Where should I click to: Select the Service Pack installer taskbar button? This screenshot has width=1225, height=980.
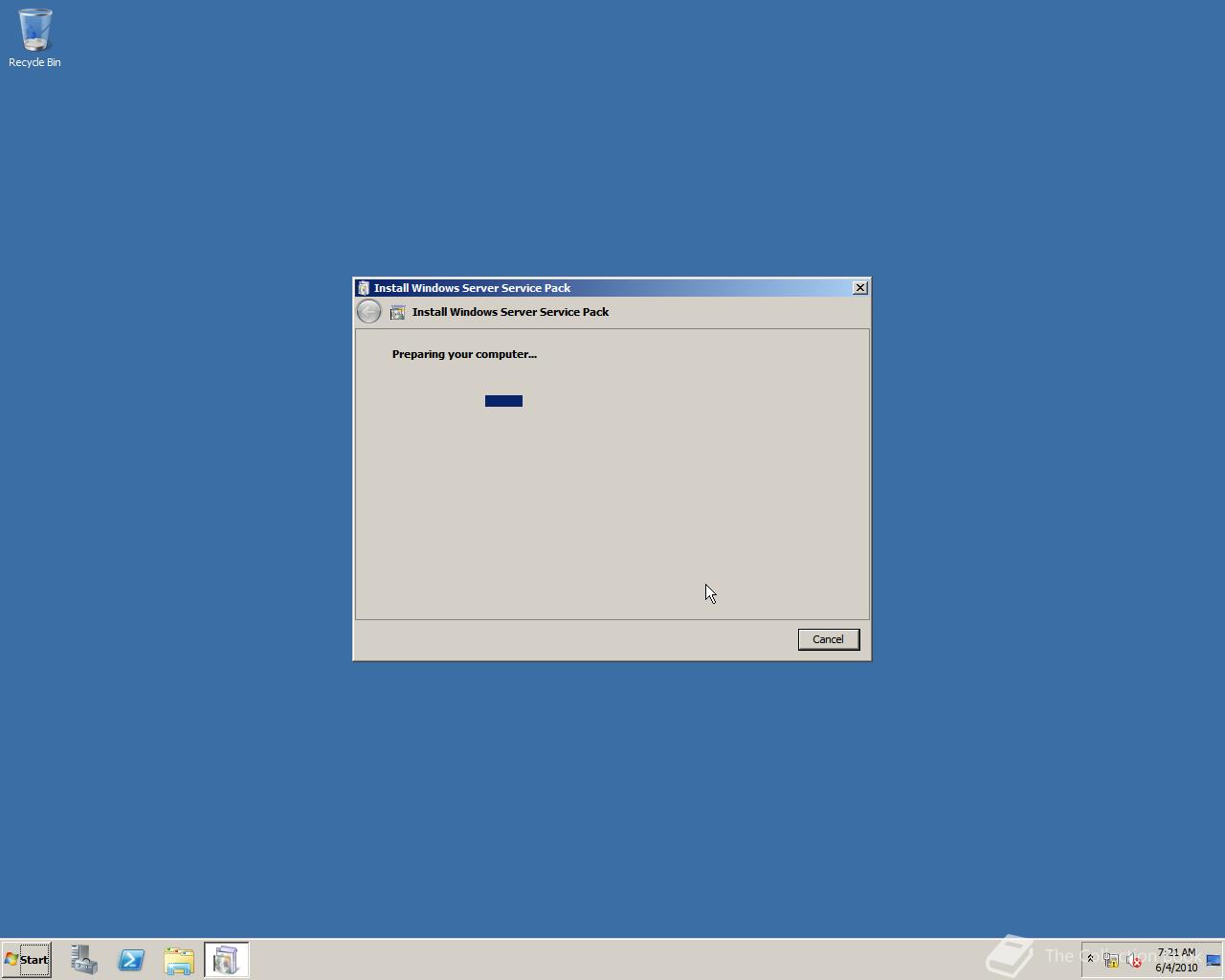click(227, 959)
